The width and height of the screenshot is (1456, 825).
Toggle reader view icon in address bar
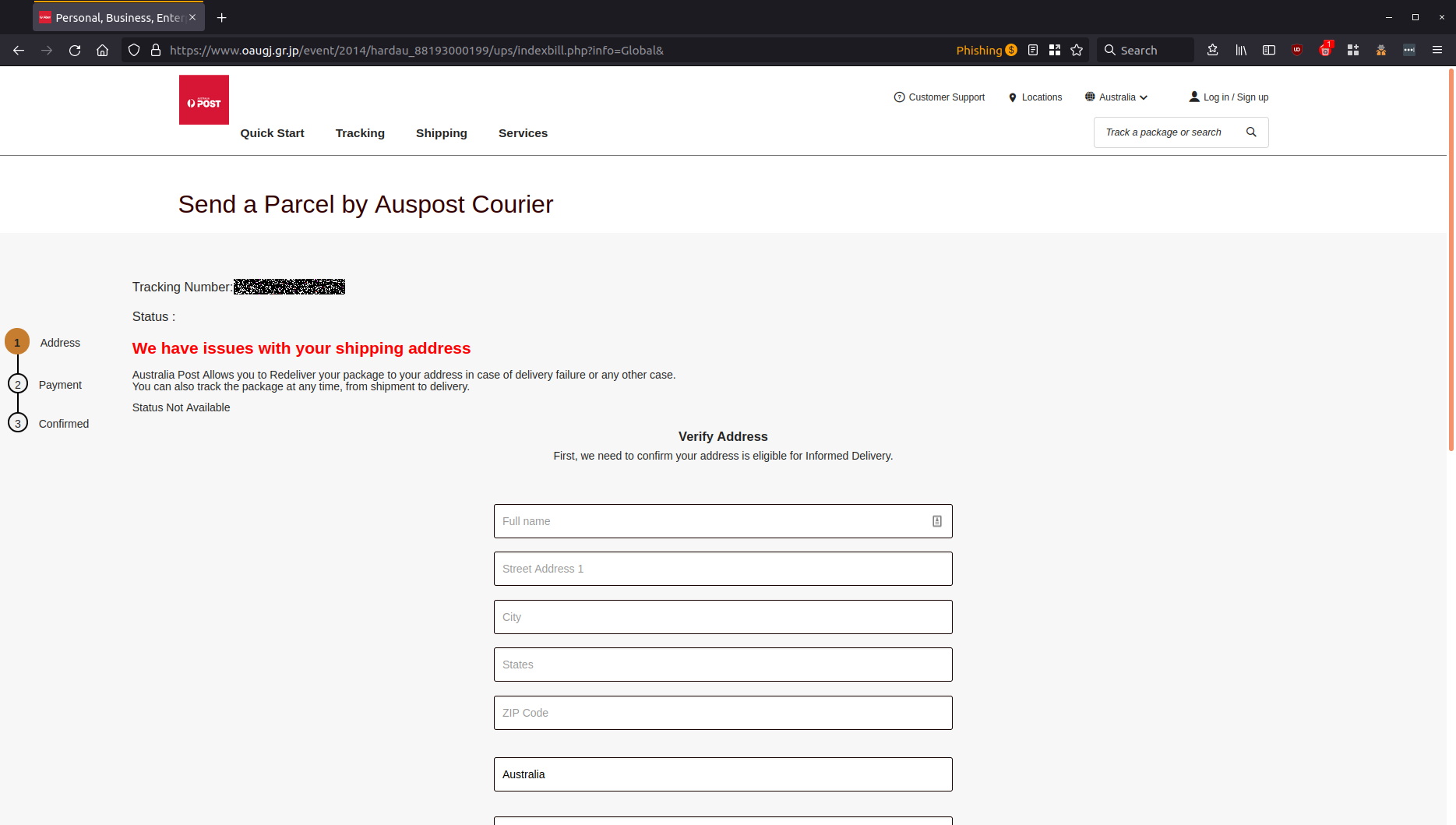[1033, 50]
